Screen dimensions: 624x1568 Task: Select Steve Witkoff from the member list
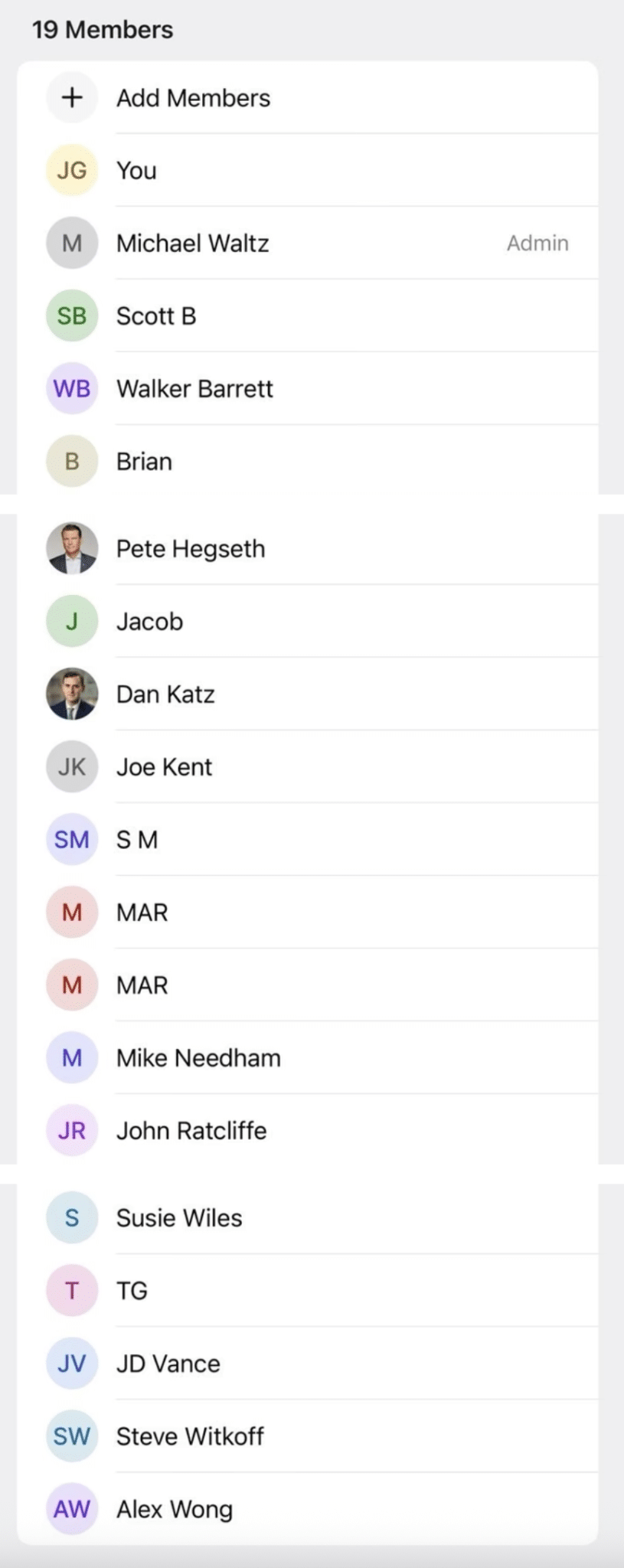point(190,1436)
